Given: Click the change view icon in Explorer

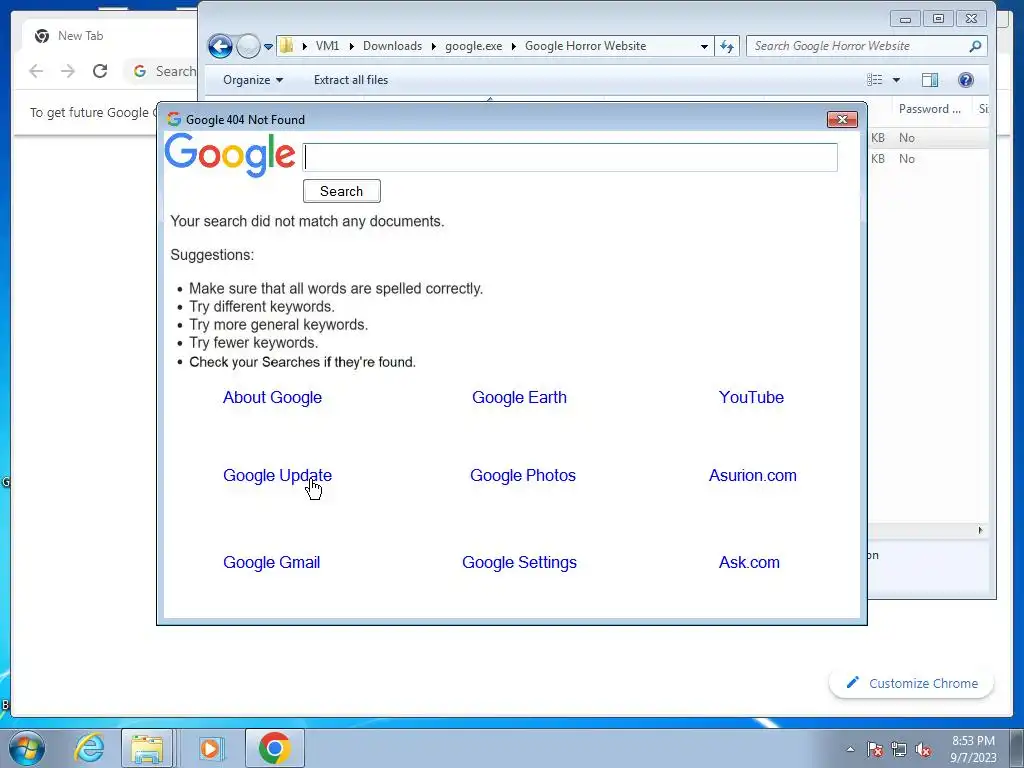Looking at the screenshot, I should 874,80.
